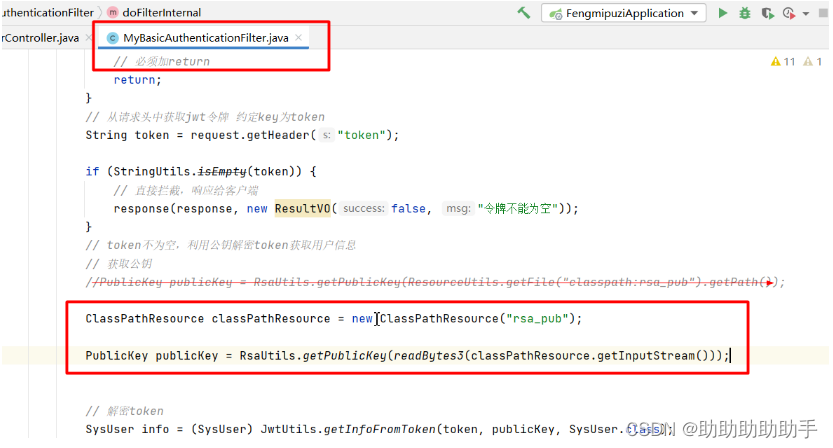The image size is (833, 448).
Task: Click the profiler run icon
Action: click(789, 13)
